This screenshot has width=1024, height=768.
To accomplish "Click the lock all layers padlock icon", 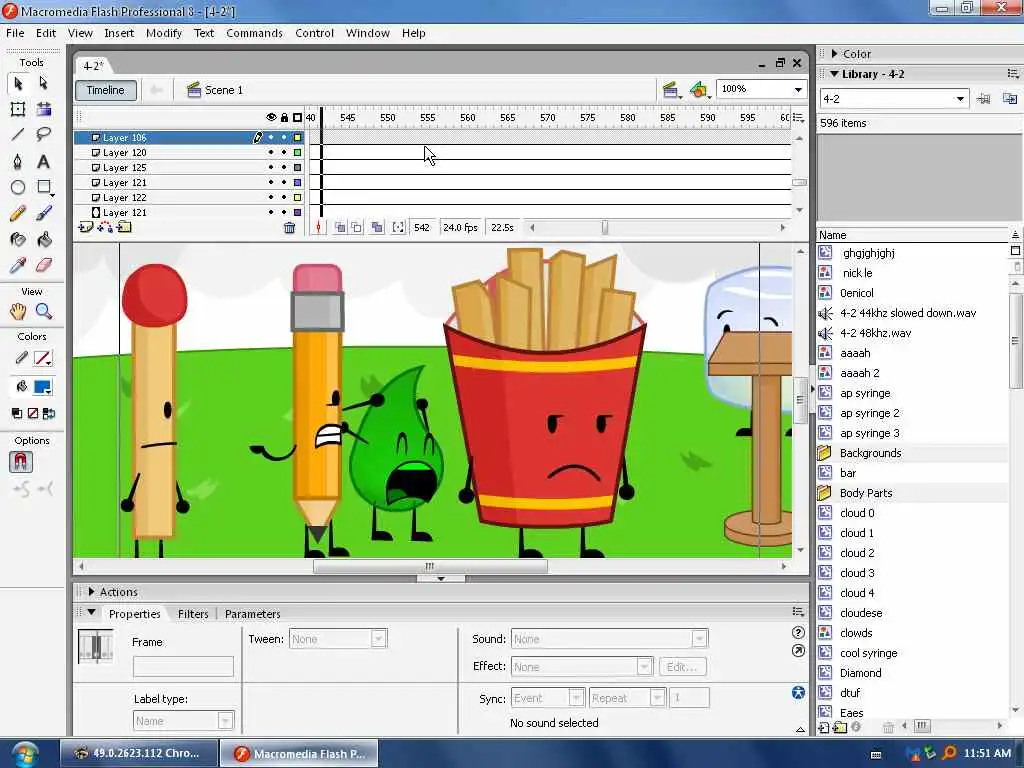I will pyautogui.click(x=284, y=118).
